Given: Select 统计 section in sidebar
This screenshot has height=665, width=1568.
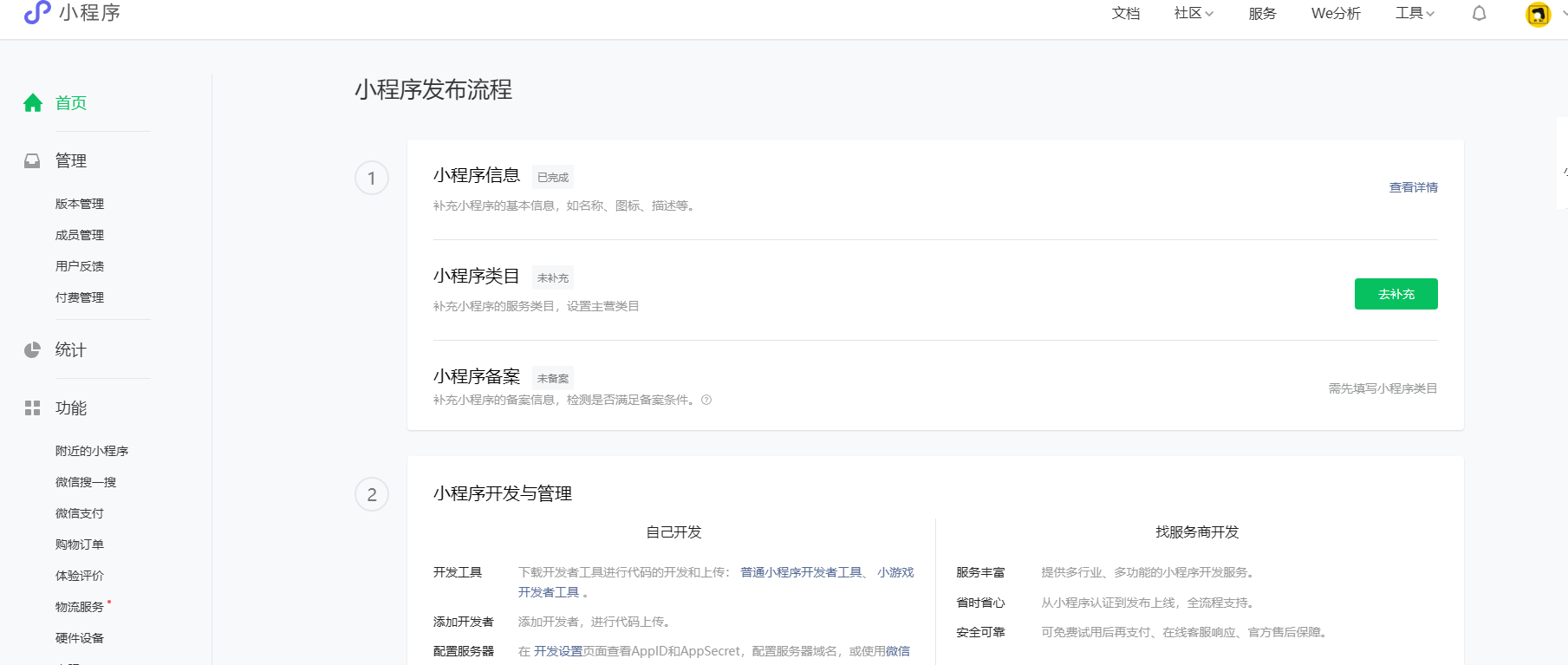Looking at the screenshot, I should click(71, 349).
